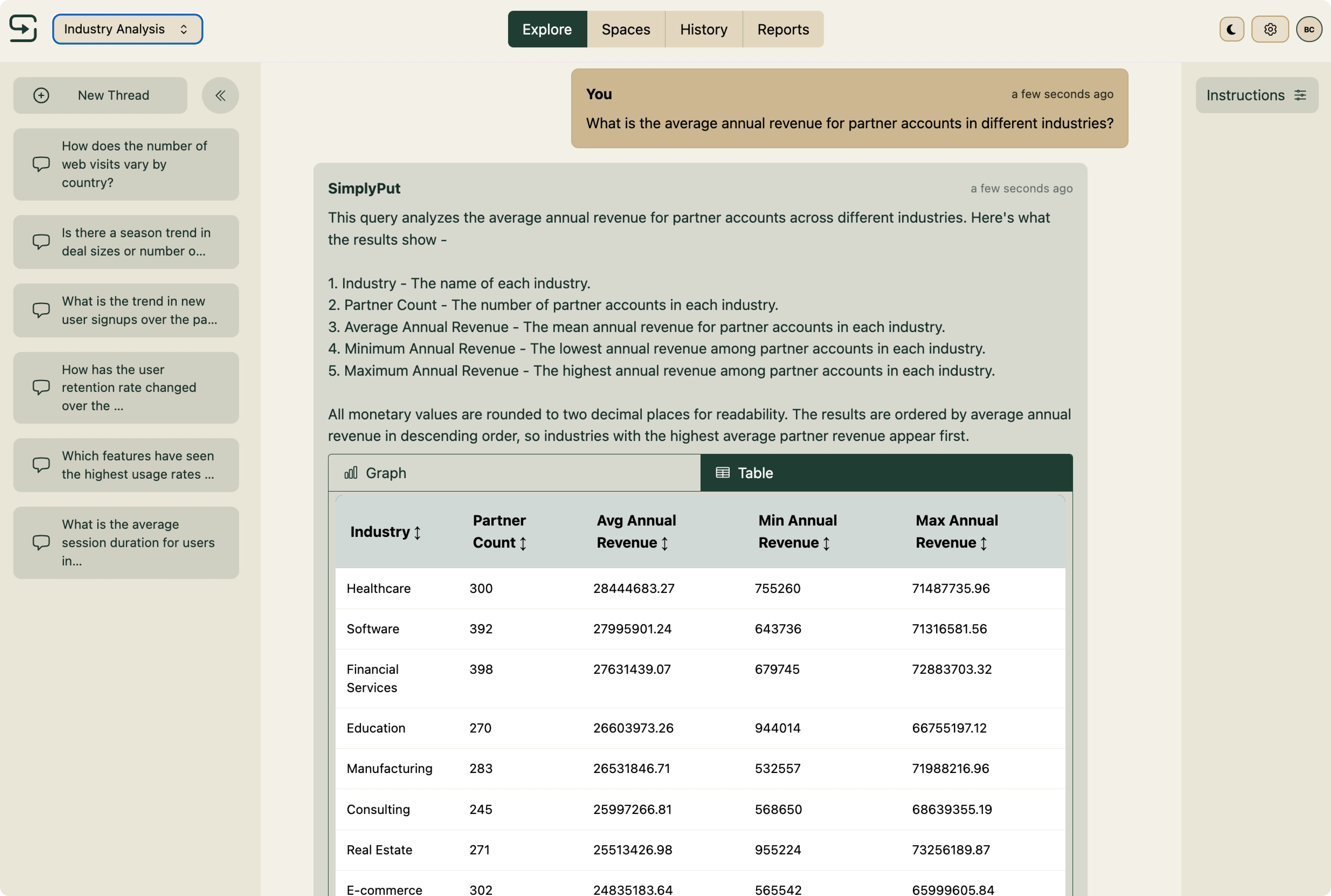Image resolution: width=1331 pixels, height=896 pixels.
Task: Switch to the Explore tab
Action: coord(547,29)
